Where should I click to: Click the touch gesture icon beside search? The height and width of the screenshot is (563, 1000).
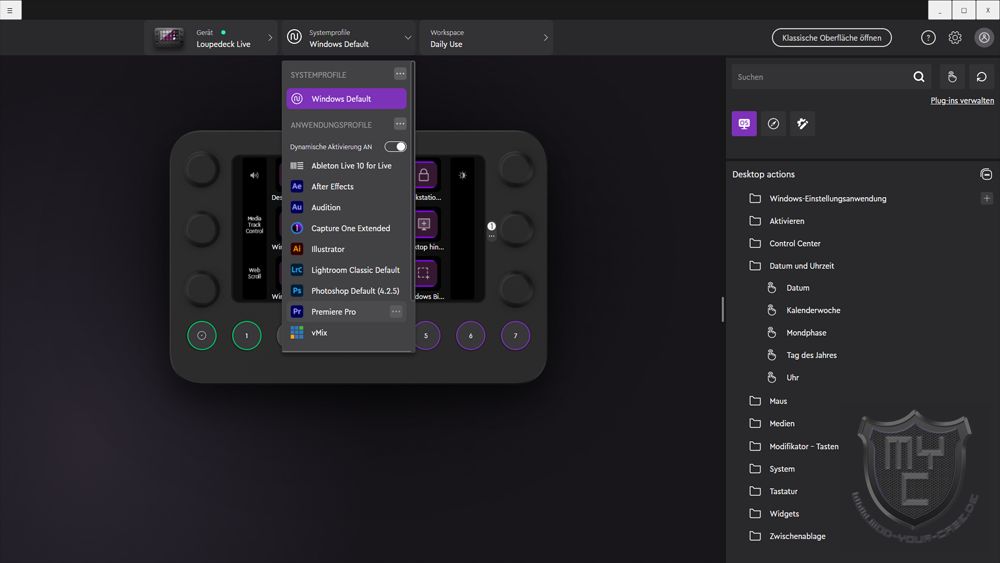(952, 77)
